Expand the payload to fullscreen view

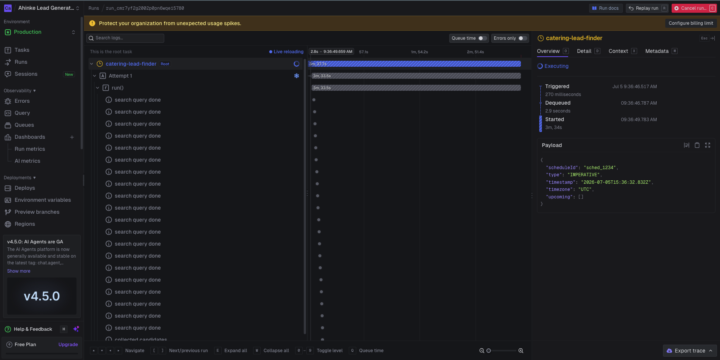[x=708, y=145]
